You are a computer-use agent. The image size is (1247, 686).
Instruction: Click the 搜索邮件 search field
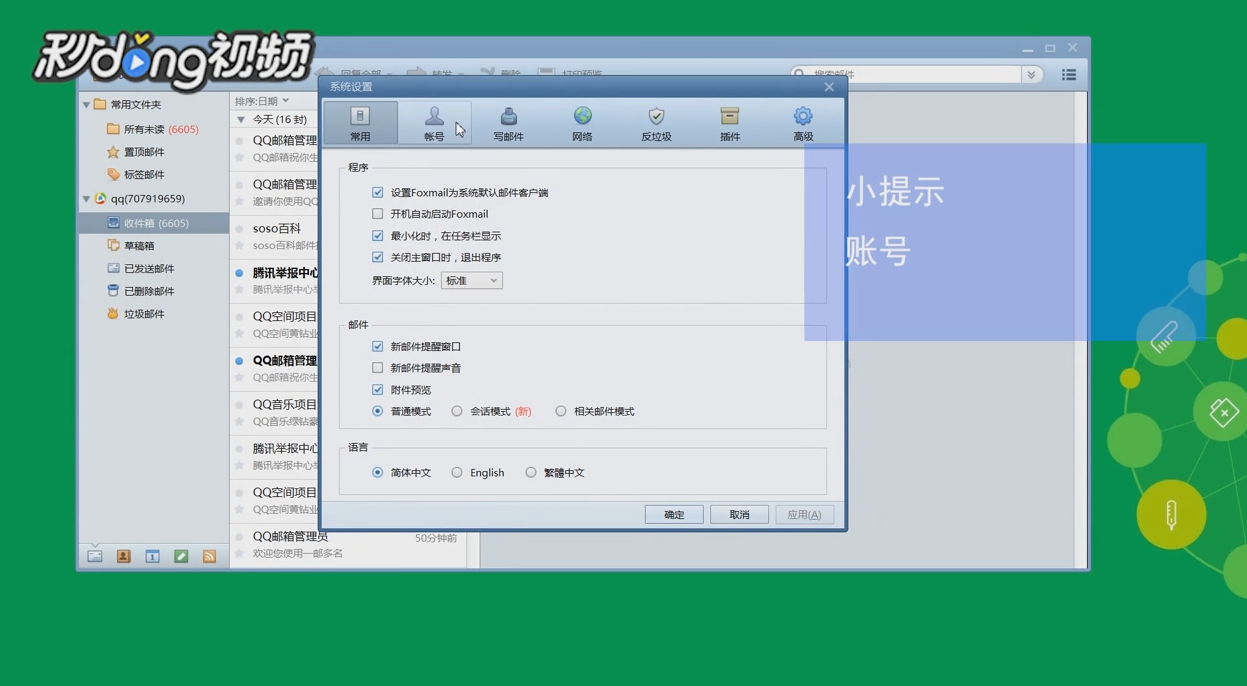pos(900,73)
